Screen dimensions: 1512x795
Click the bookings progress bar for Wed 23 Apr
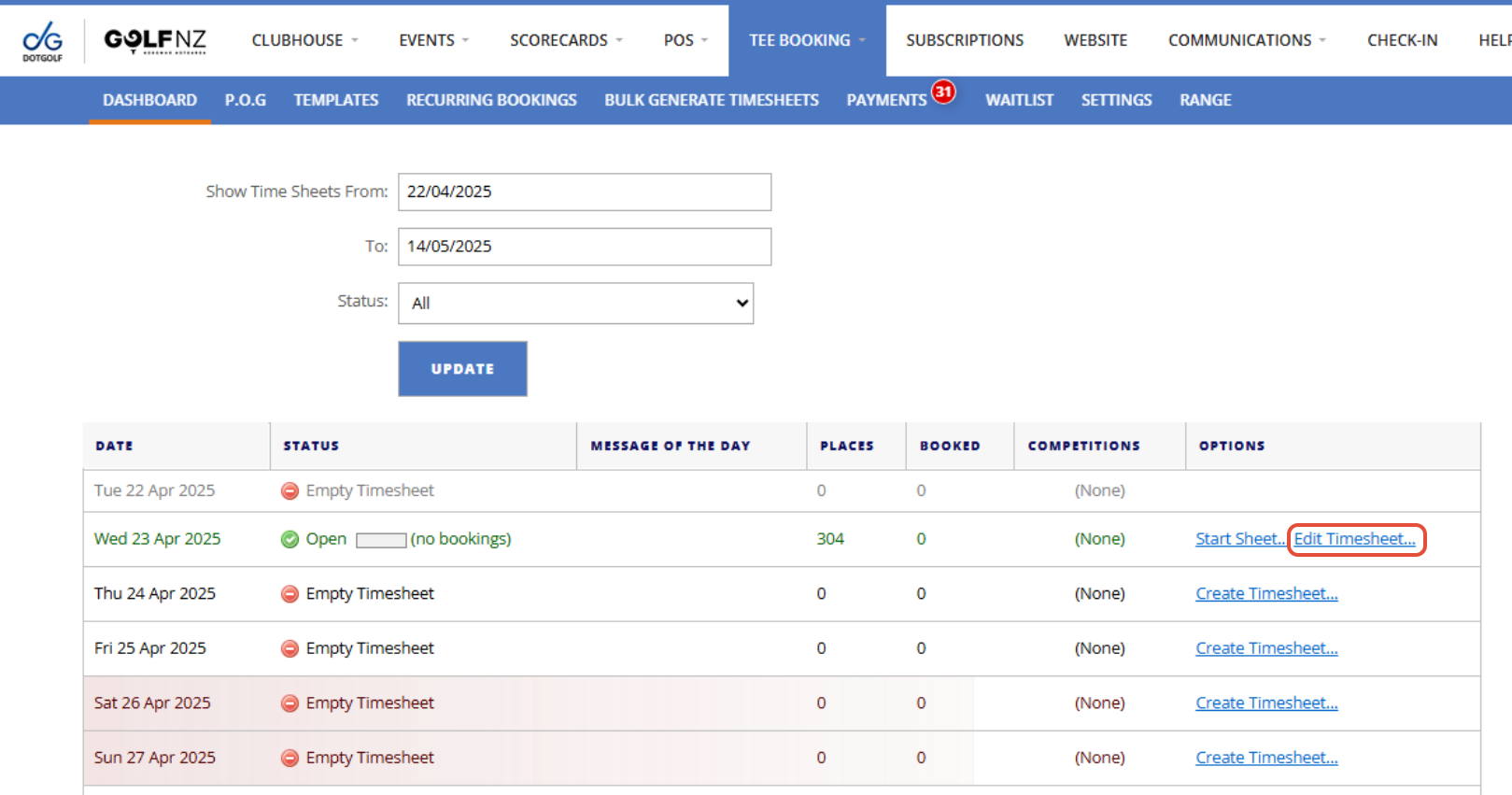381,540
